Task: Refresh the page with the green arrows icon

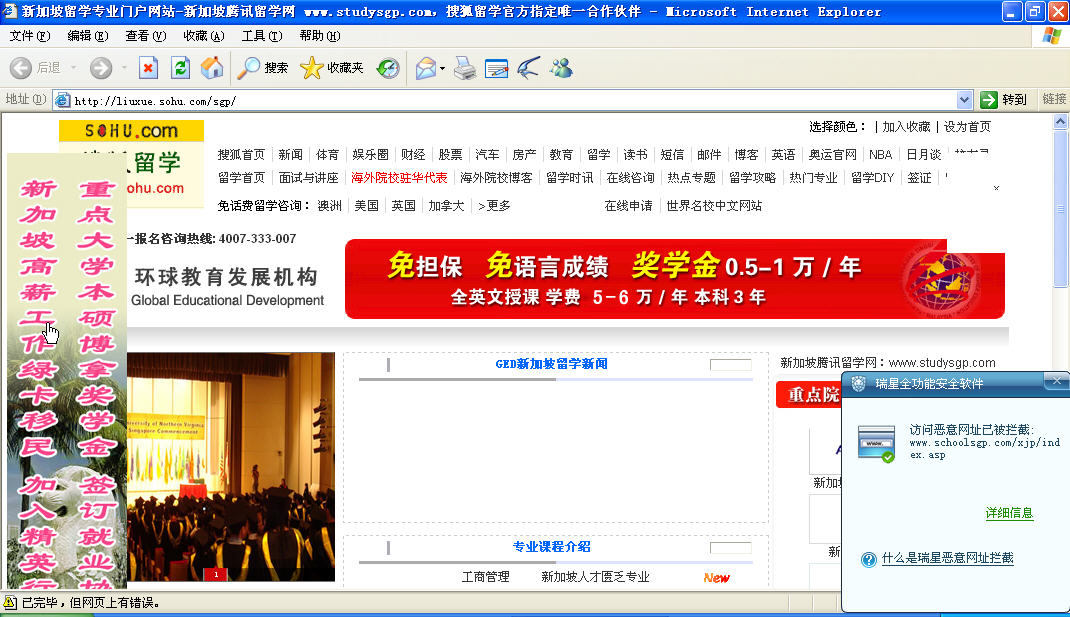Action: (x=180, y=68)
